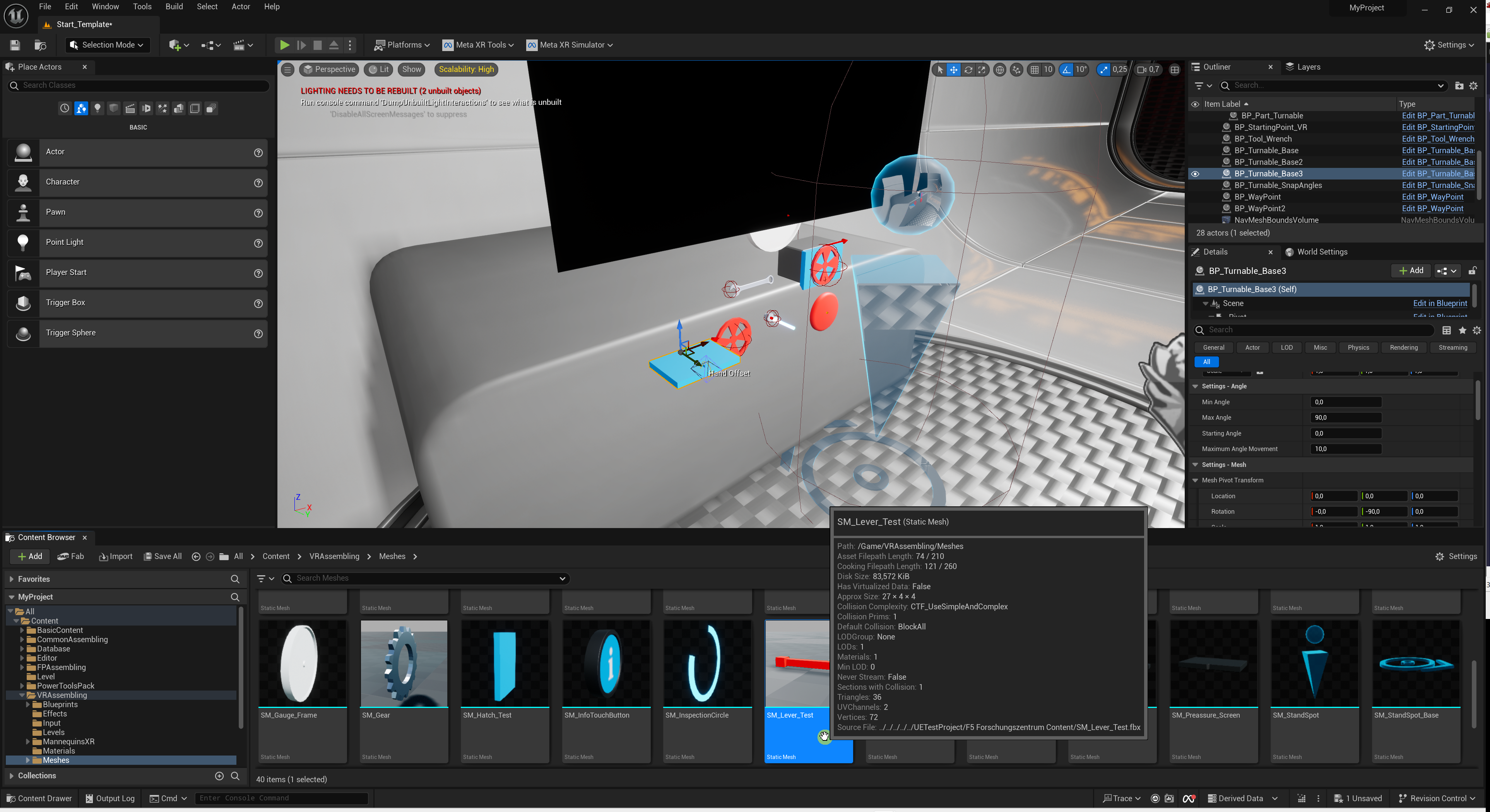The width and height of the screenshot is (1490, 812).
Task: Open property matrix table icon in Details
Action: coord(1446,330)
